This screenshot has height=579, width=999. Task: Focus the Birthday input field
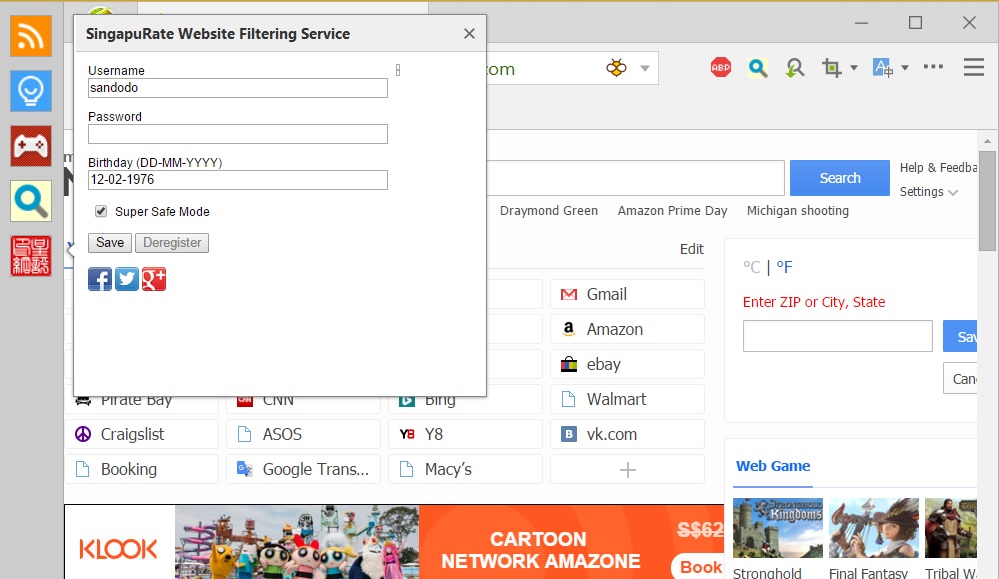238,180
